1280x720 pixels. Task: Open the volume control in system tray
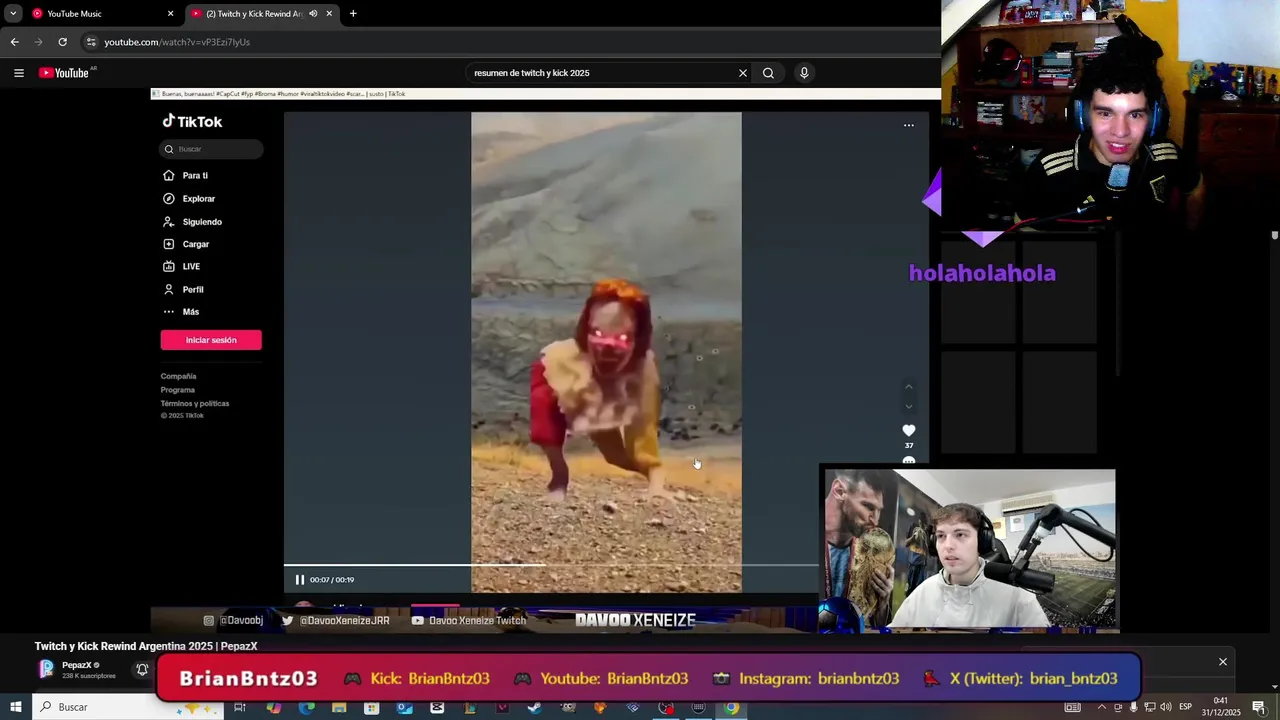[1166, 707]
